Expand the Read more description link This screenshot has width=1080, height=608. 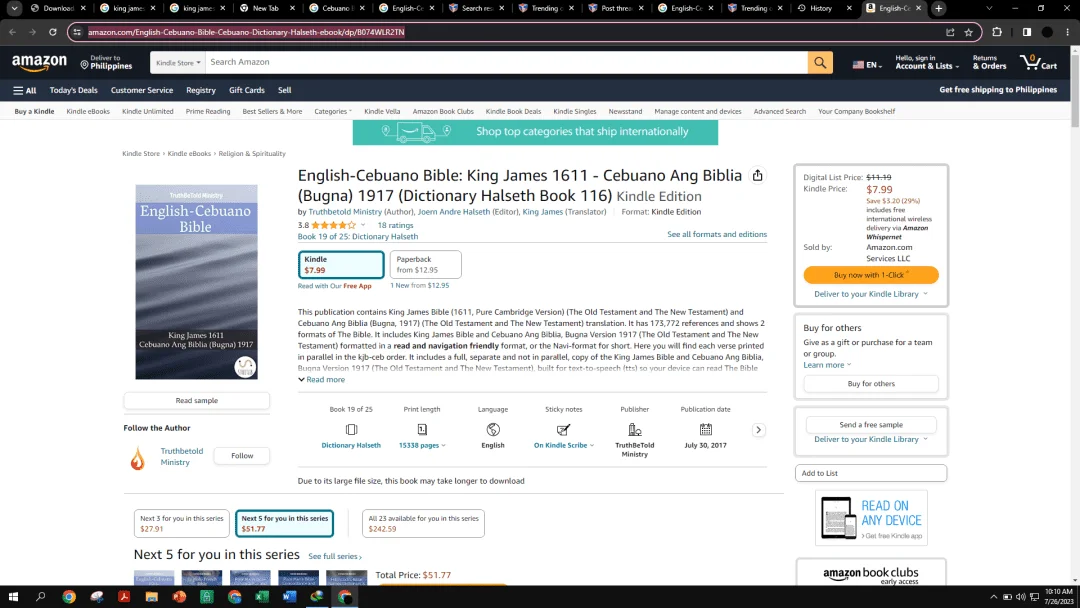click(322, 379)
